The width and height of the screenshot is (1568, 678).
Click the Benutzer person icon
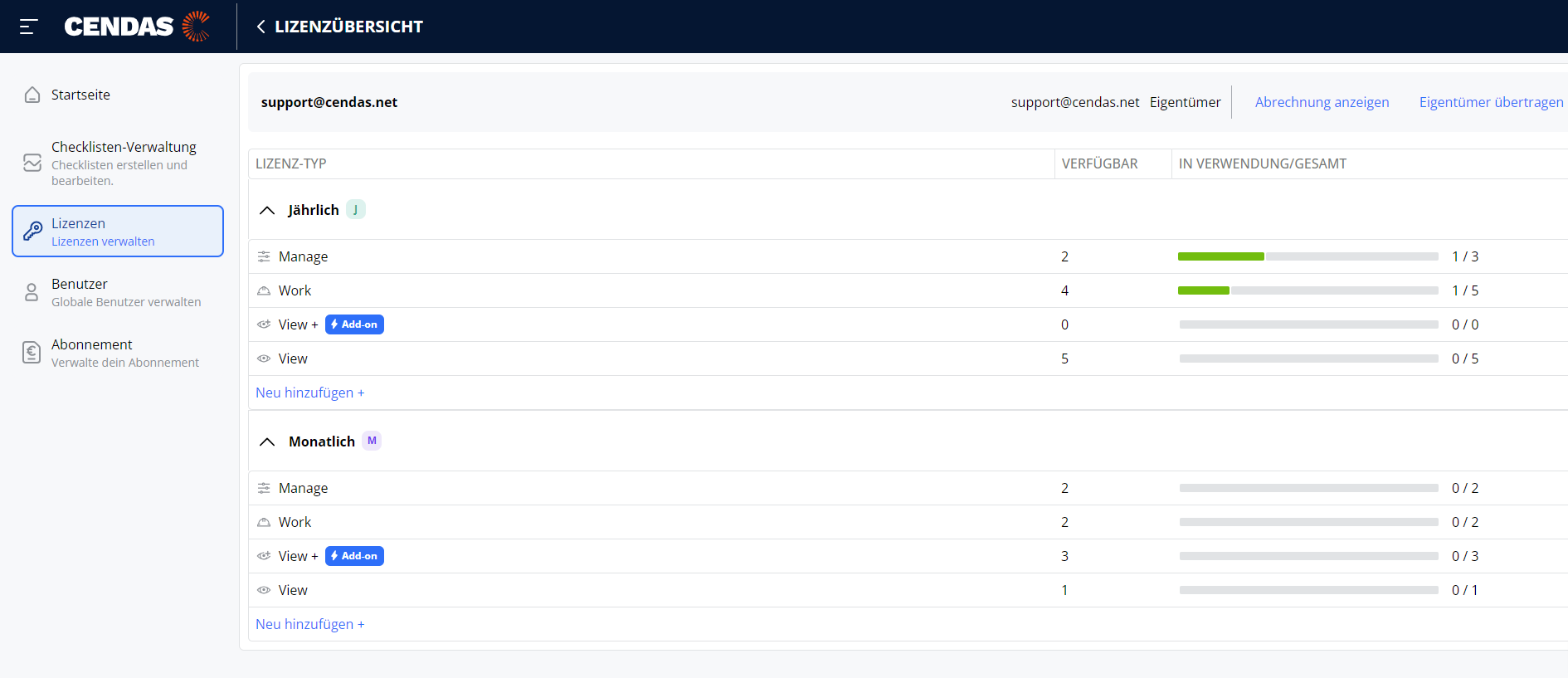32,292
